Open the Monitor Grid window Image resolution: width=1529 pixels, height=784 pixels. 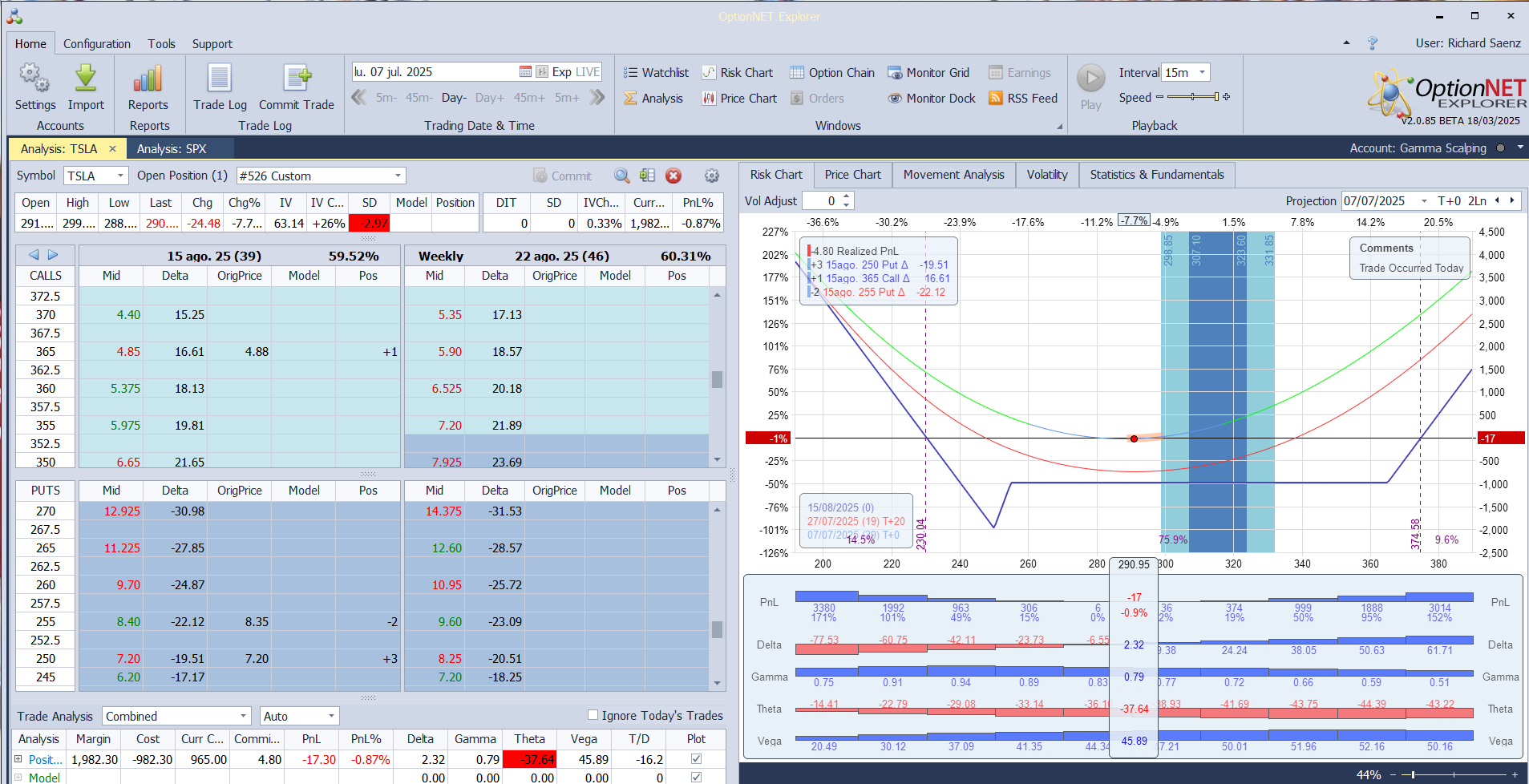click(928, 72)
